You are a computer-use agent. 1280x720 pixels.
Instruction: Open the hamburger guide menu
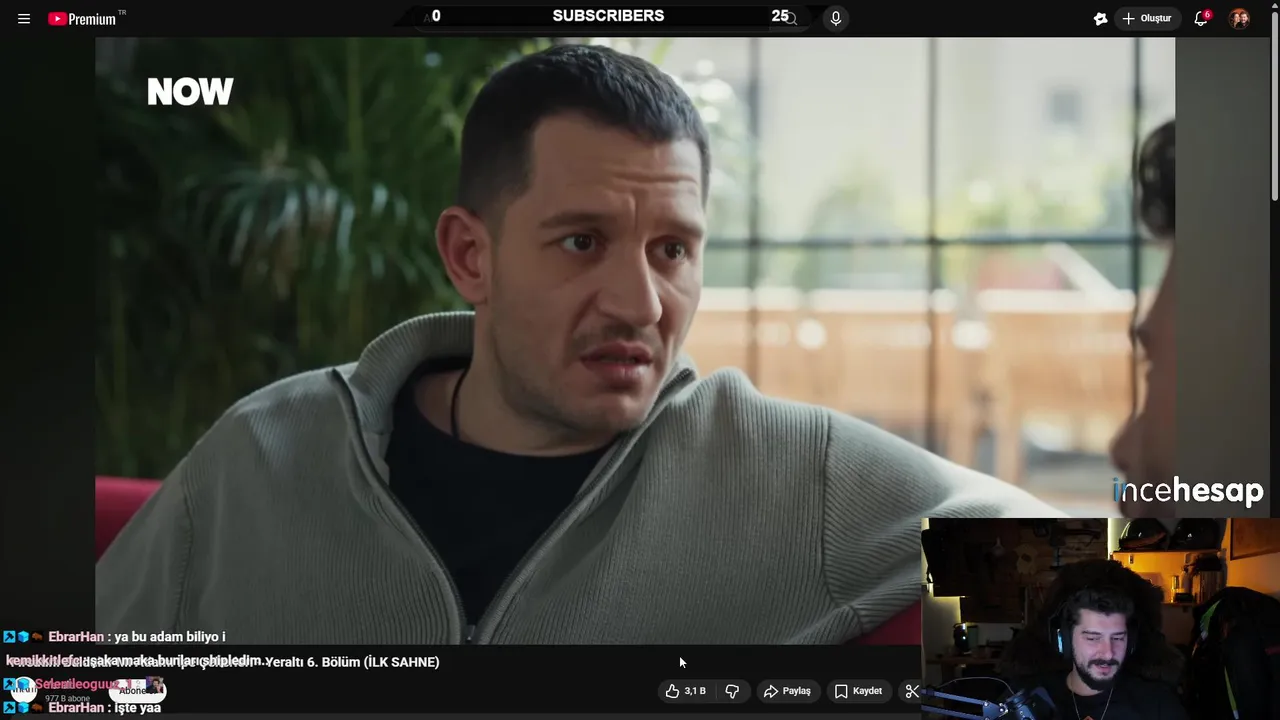[x=24, y=19]
